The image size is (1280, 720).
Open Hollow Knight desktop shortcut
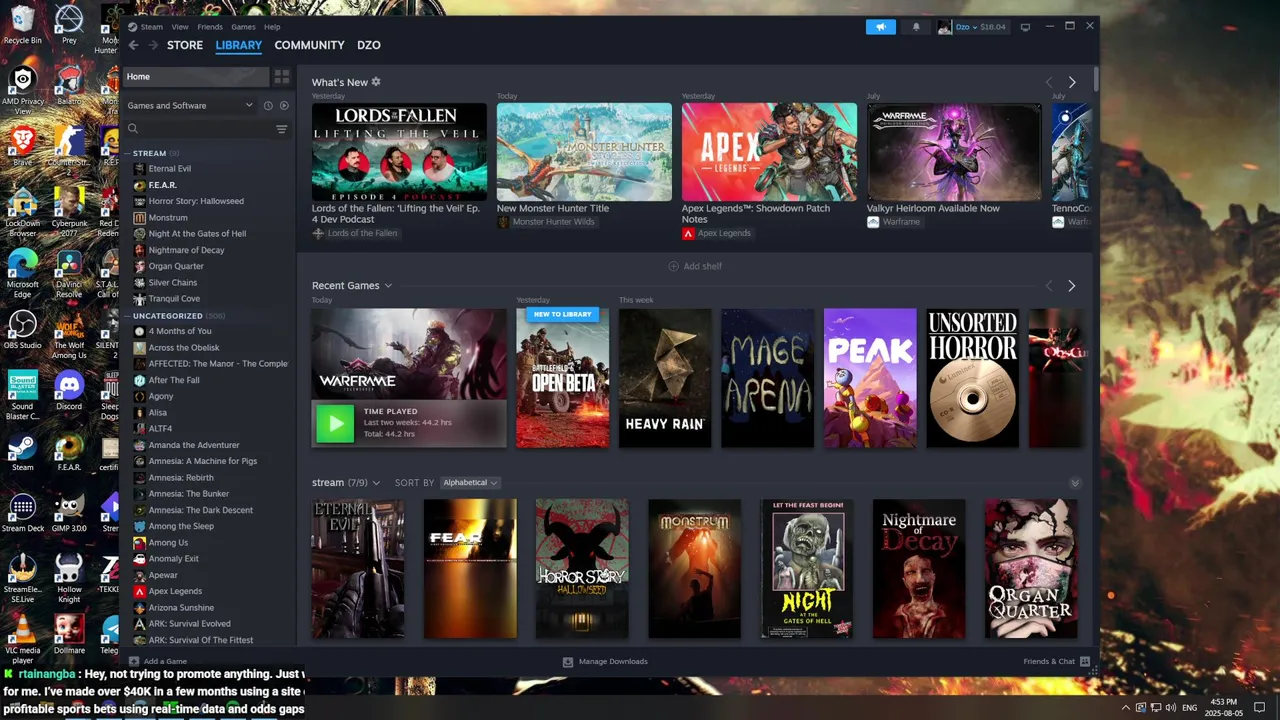pyautogui.click(x=69, y=578)
